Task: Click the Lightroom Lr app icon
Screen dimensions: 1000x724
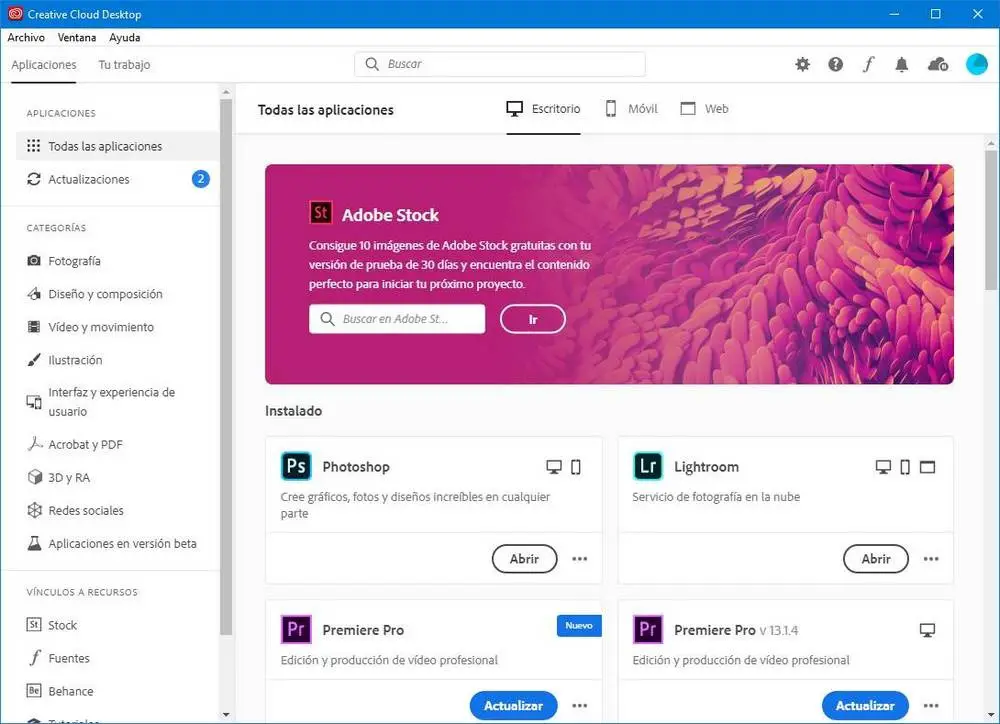Action: coord(648,466)
